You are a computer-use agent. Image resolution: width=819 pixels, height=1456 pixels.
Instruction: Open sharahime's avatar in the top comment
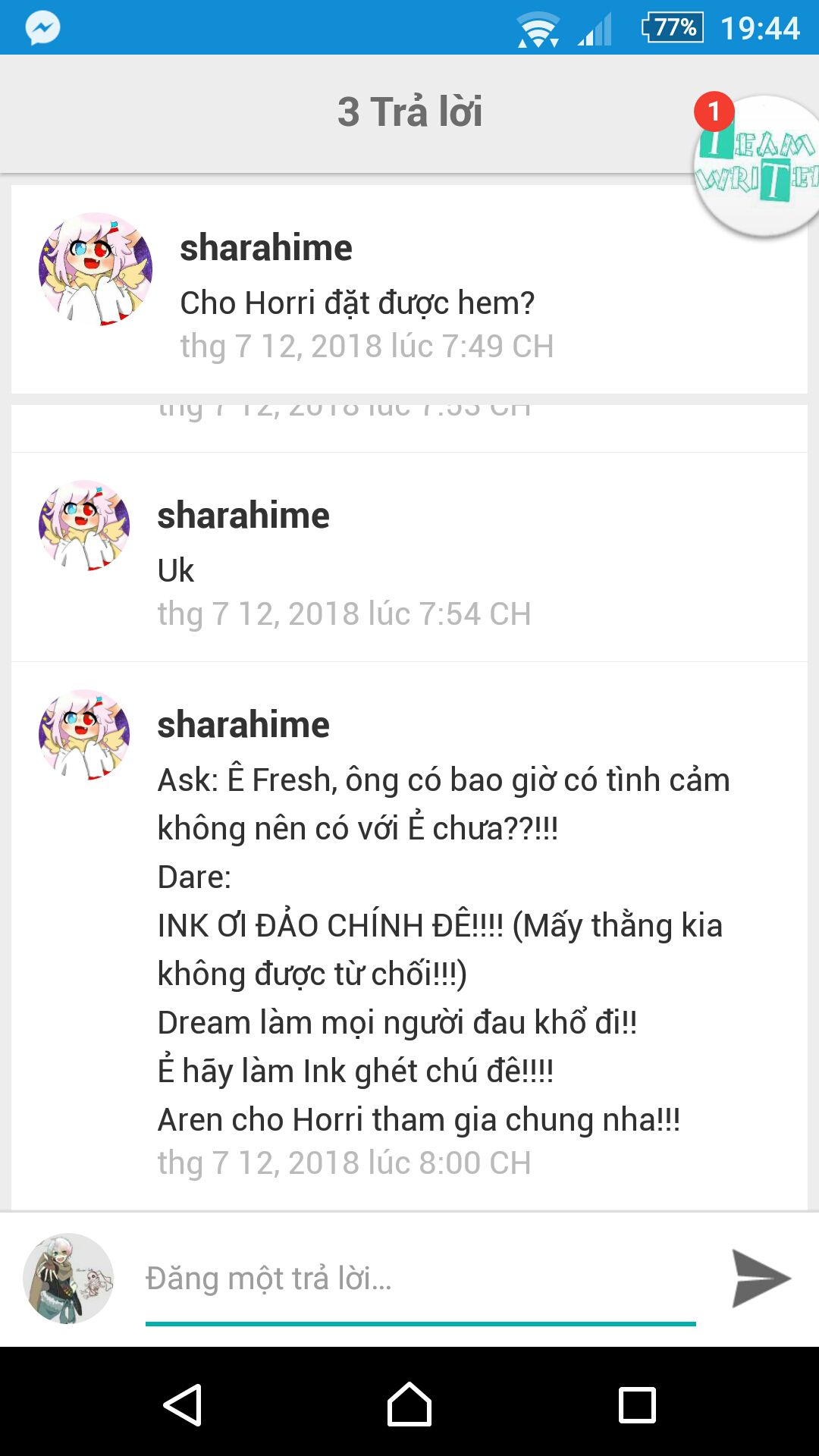[x=96, y=269]
